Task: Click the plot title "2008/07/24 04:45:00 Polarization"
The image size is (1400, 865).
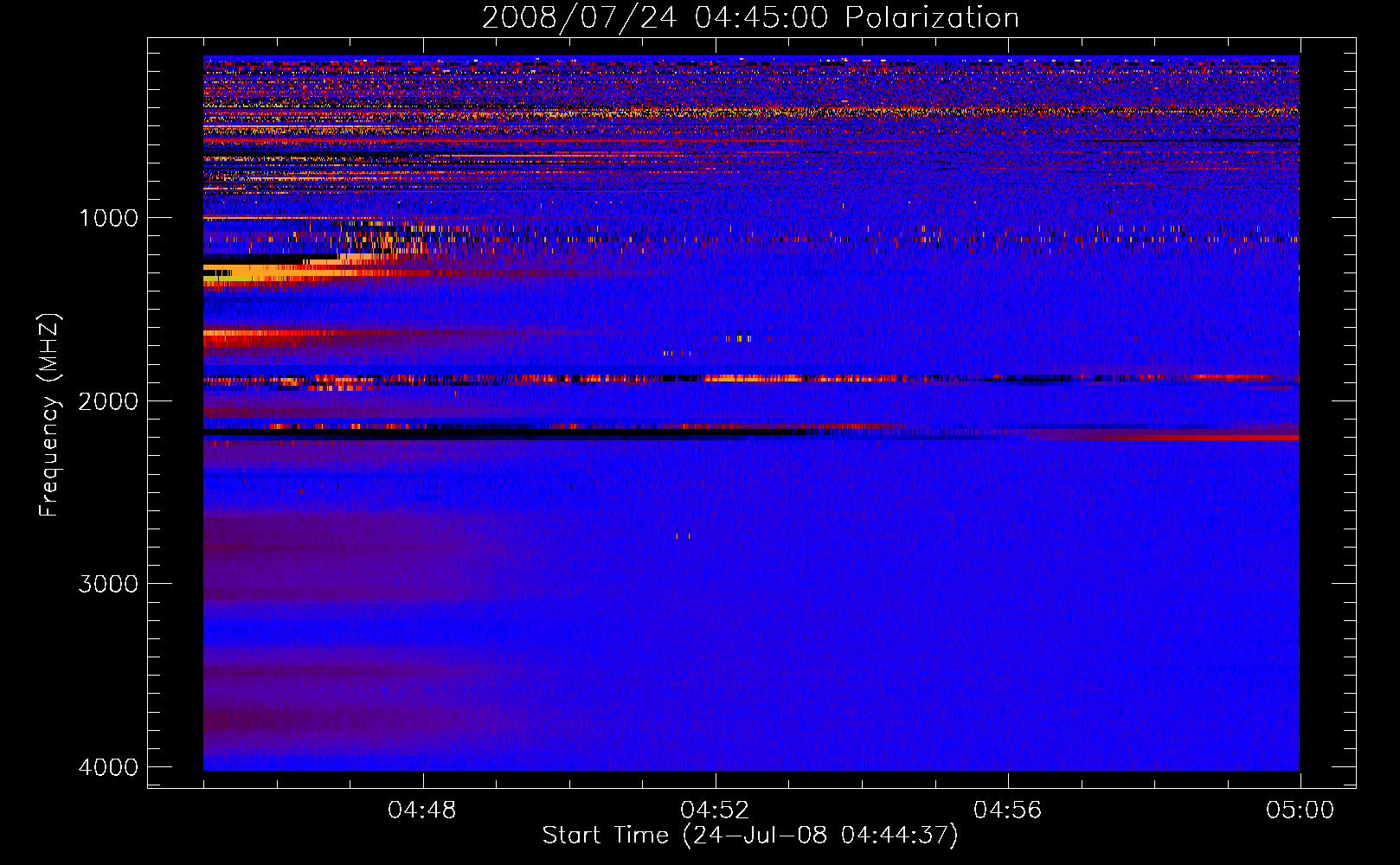Action: (x=750, y=18)
